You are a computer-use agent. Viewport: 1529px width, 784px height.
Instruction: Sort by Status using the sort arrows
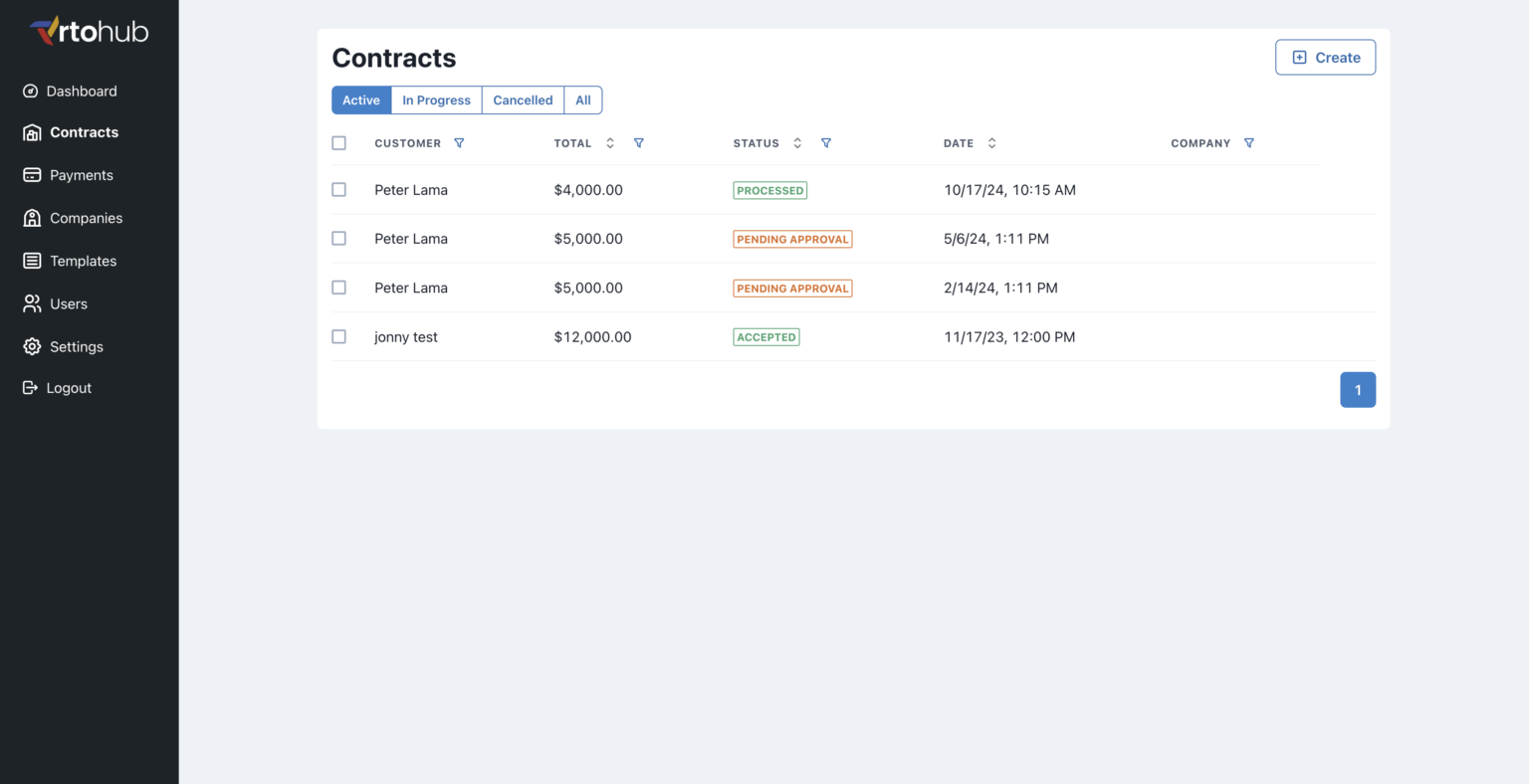pos(797,143)
